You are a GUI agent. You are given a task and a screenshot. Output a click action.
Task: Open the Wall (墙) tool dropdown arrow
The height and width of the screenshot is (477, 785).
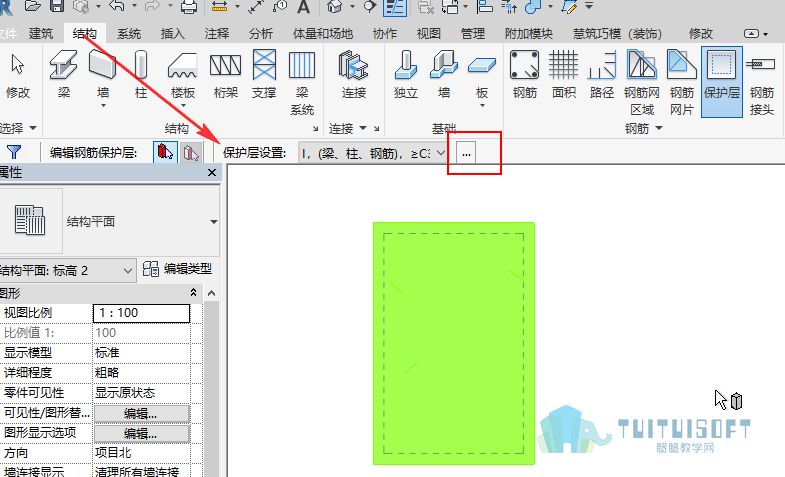coord(103,106)
